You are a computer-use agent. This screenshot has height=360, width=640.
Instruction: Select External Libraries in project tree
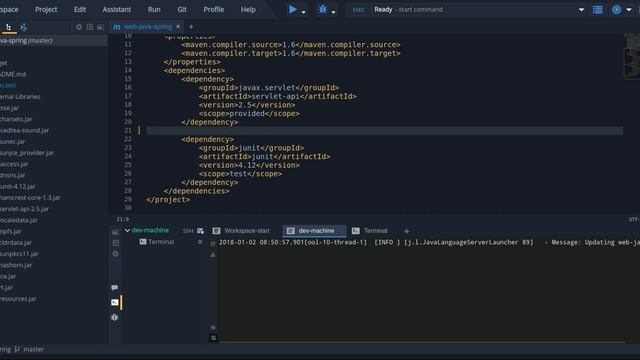[20, 97]
